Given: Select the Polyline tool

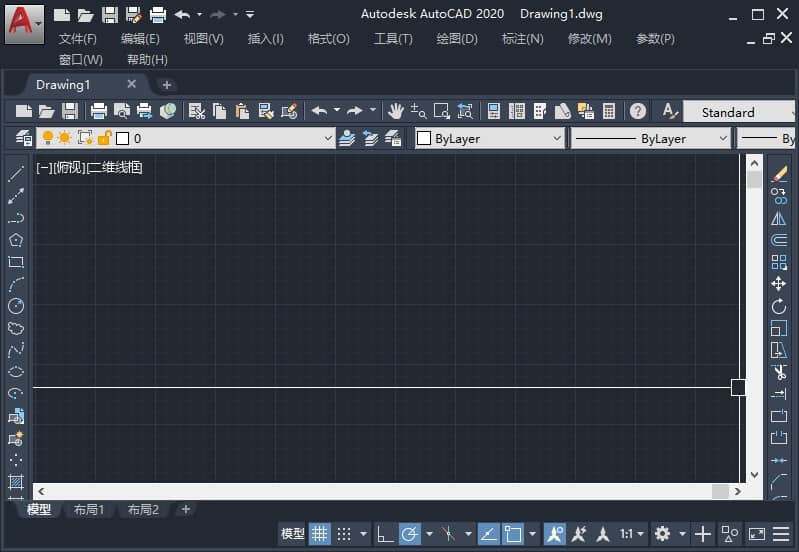Looking at the screenshot, I should click(x=16, y=218).
